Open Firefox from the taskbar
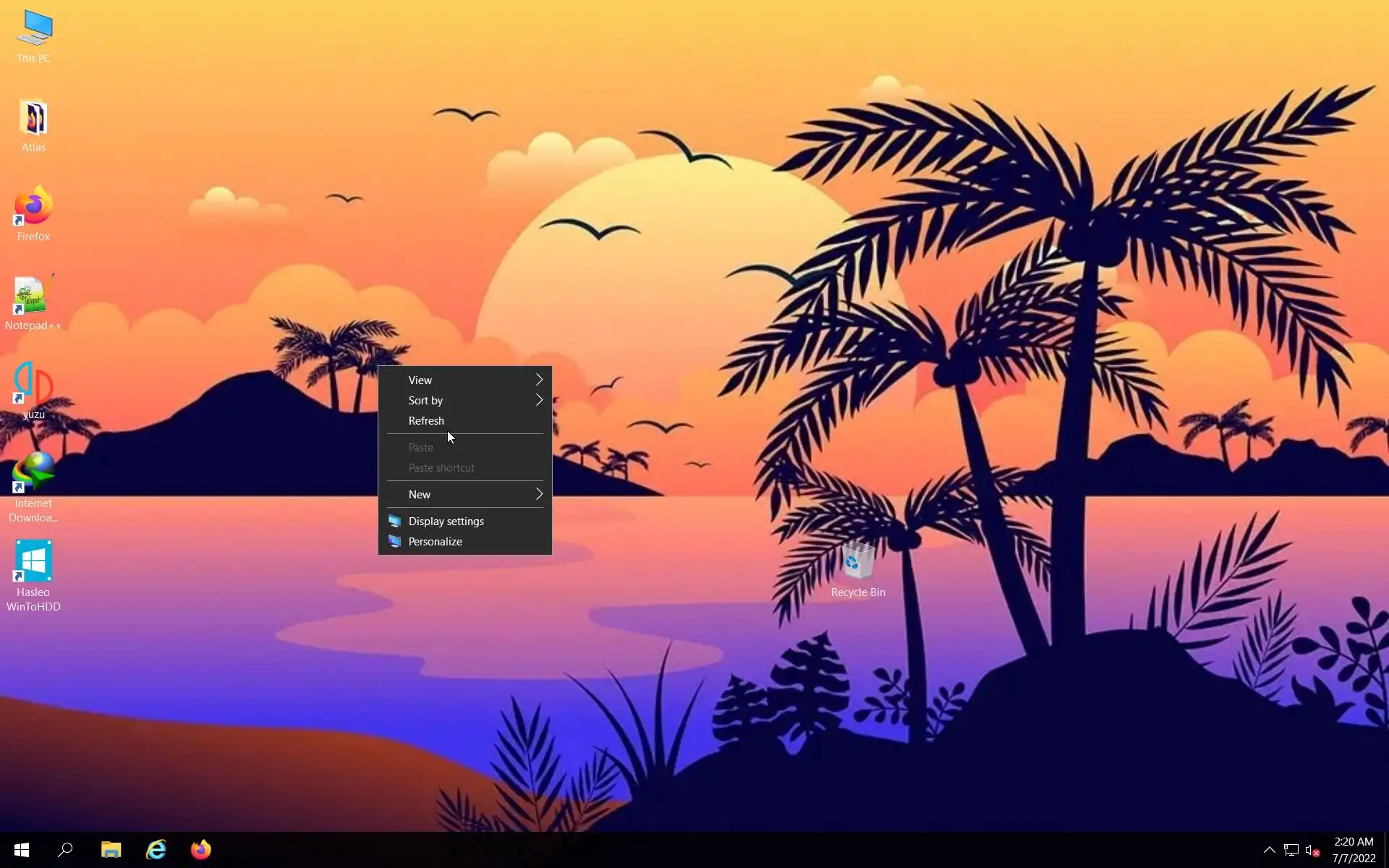Image resolution: width=1389 pixels, height=868 pixels. [x=201, y=849]
